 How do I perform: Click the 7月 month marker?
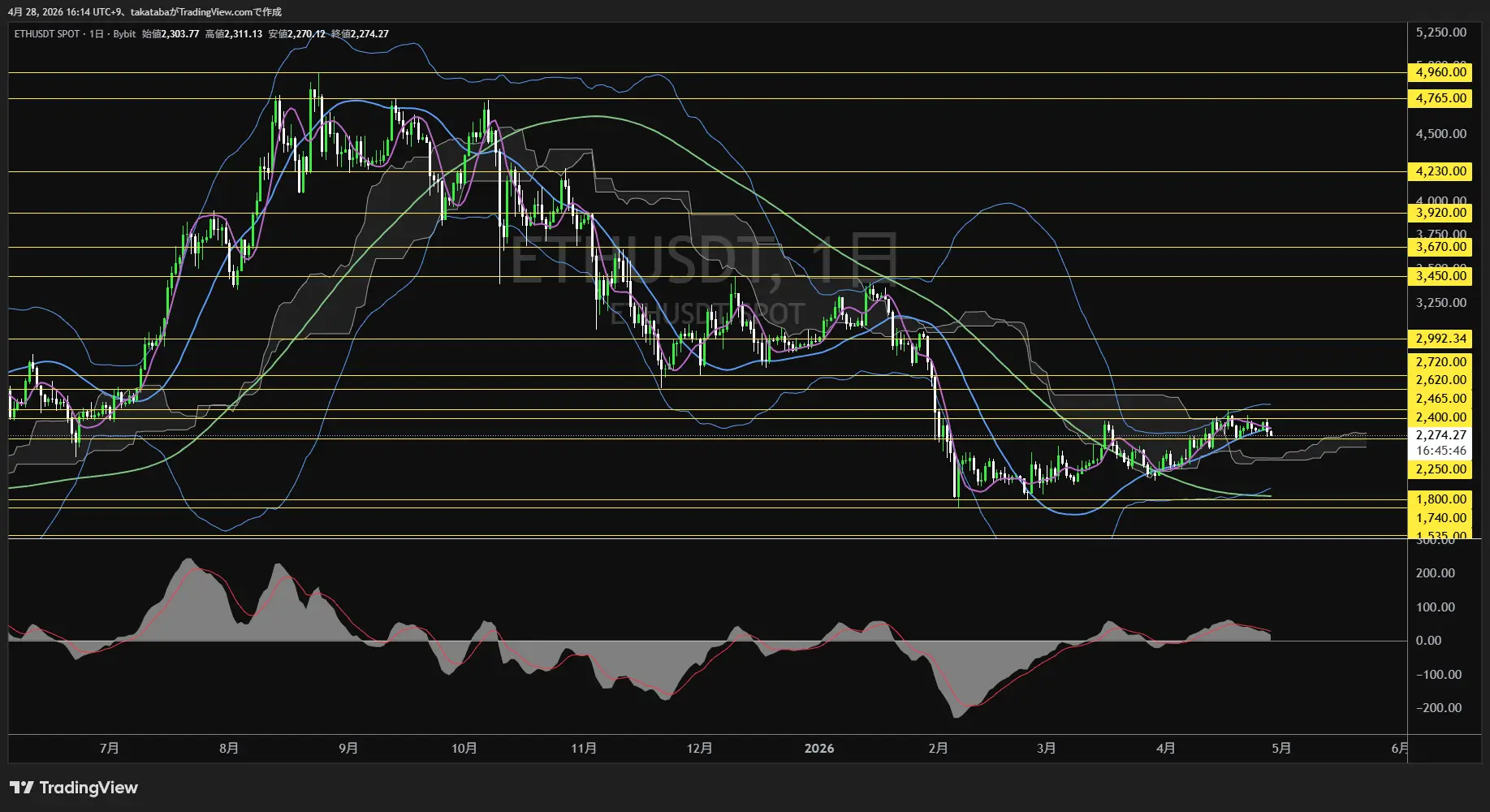[109, 748]
